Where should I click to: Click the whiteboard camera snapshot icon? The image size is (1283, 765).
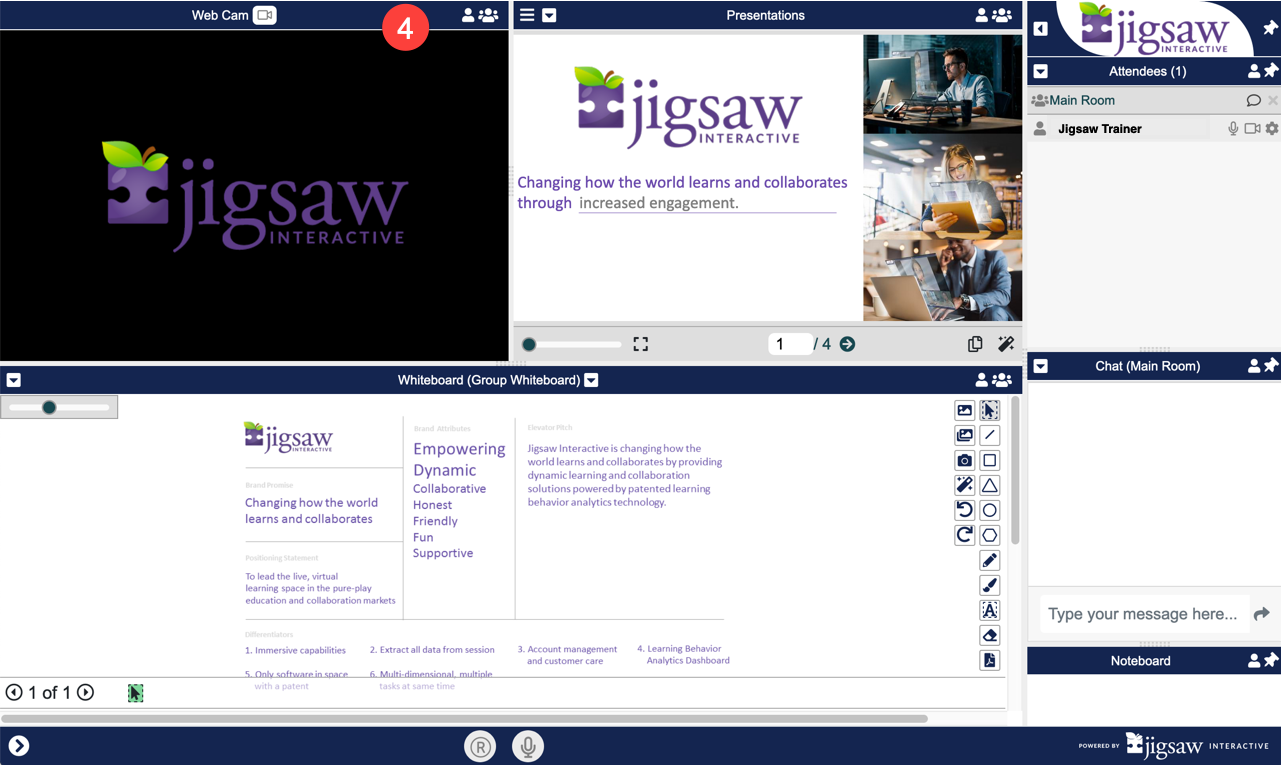coord(964,460)
